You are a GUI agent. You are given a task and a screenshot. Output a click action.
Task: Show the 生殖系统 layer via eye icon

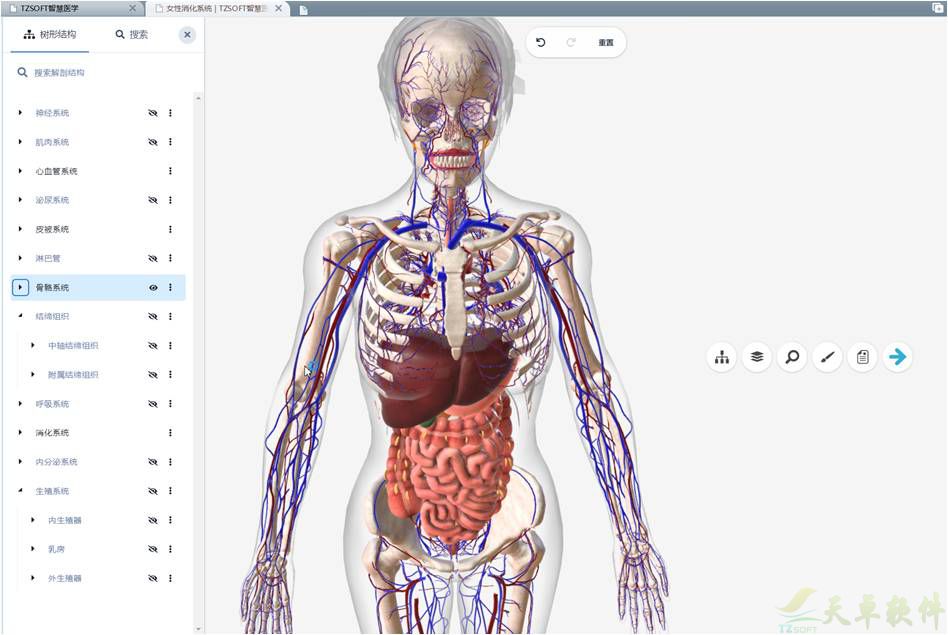[x=153, y=491]
